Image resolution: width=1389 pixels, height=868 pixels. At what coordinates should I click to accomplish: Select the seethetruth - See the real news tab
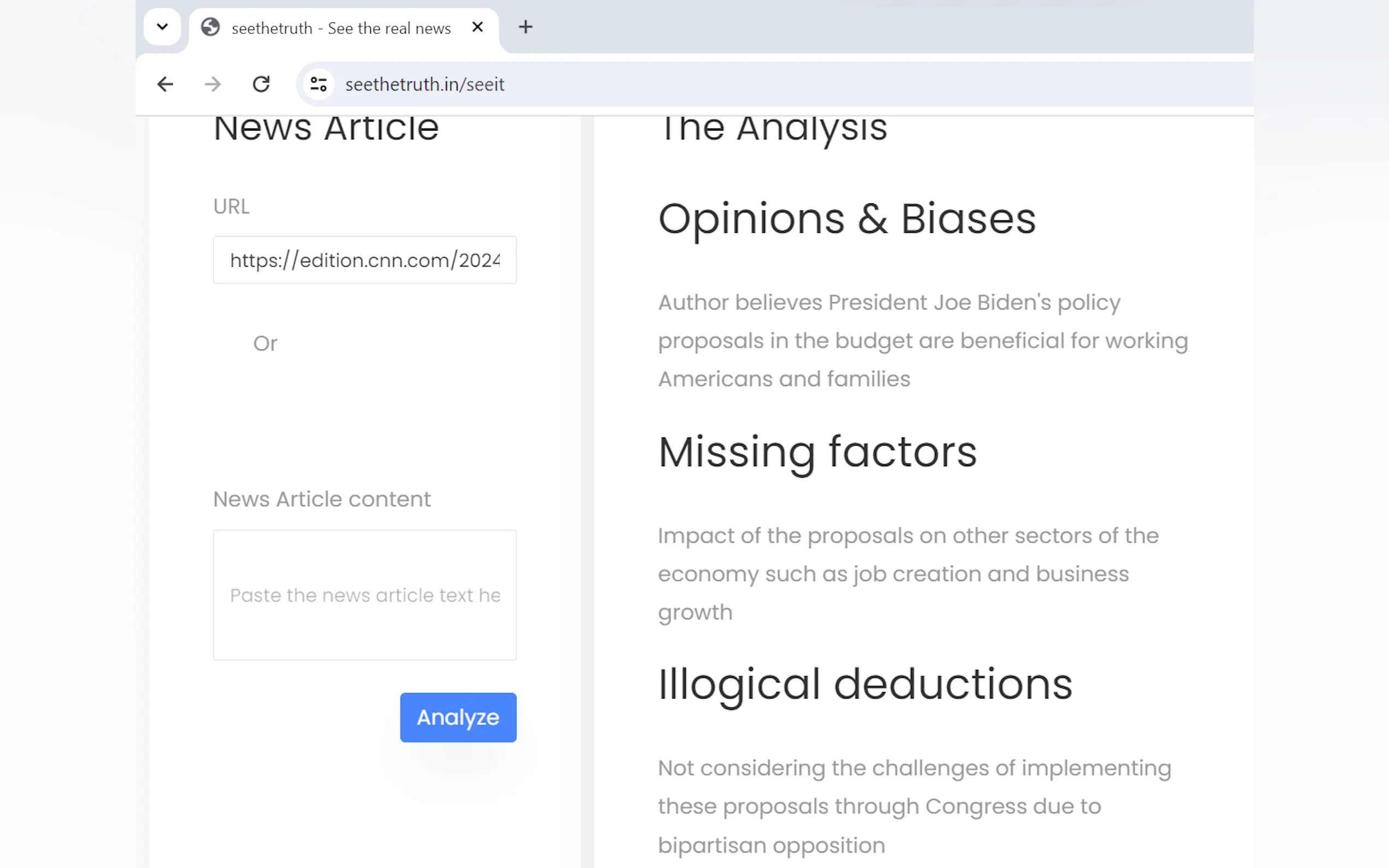pyautogui.click(x=341, y=28)
